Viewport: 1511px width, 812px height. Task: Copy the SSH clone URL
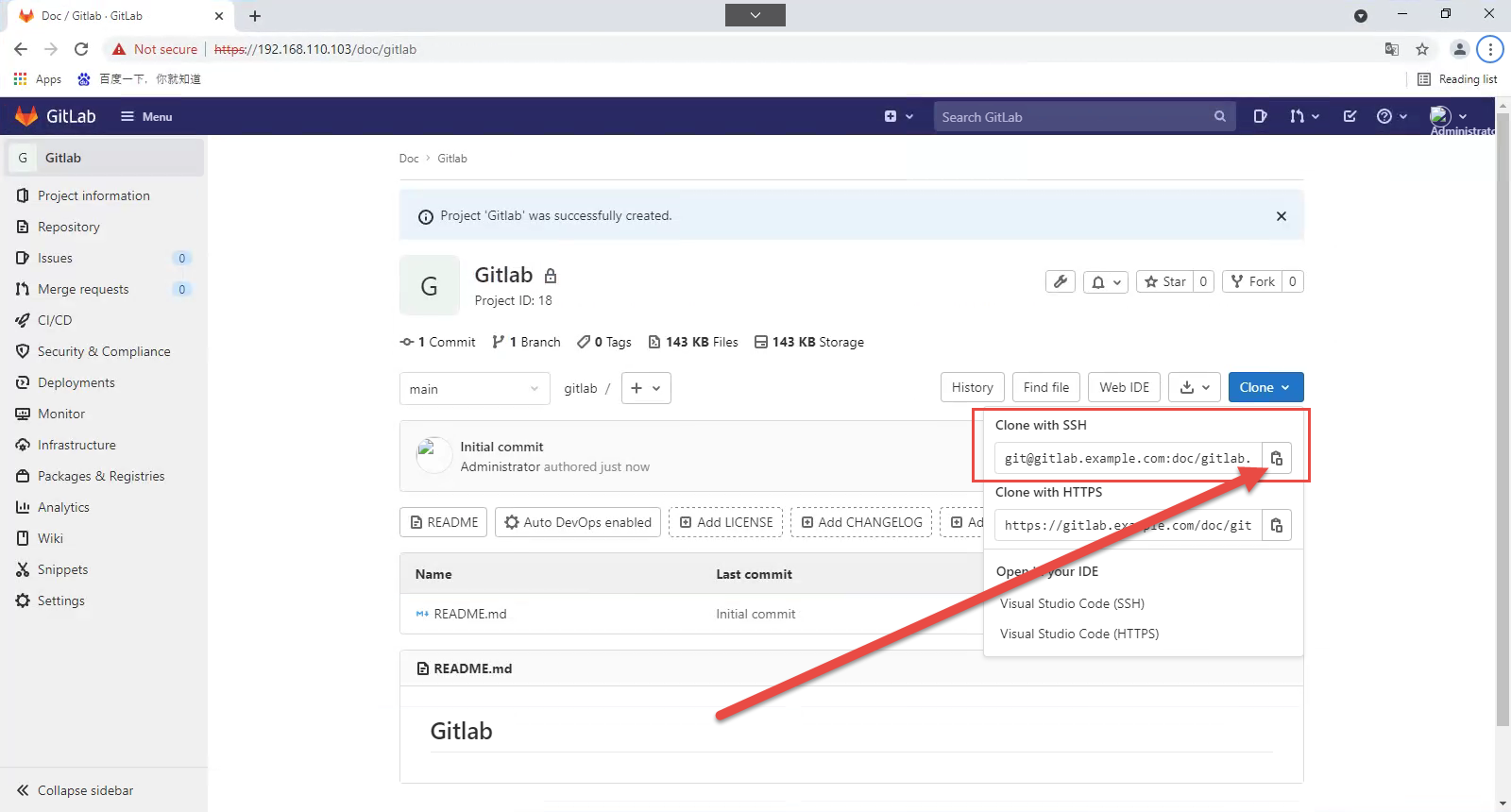[x=1276, y=459]
